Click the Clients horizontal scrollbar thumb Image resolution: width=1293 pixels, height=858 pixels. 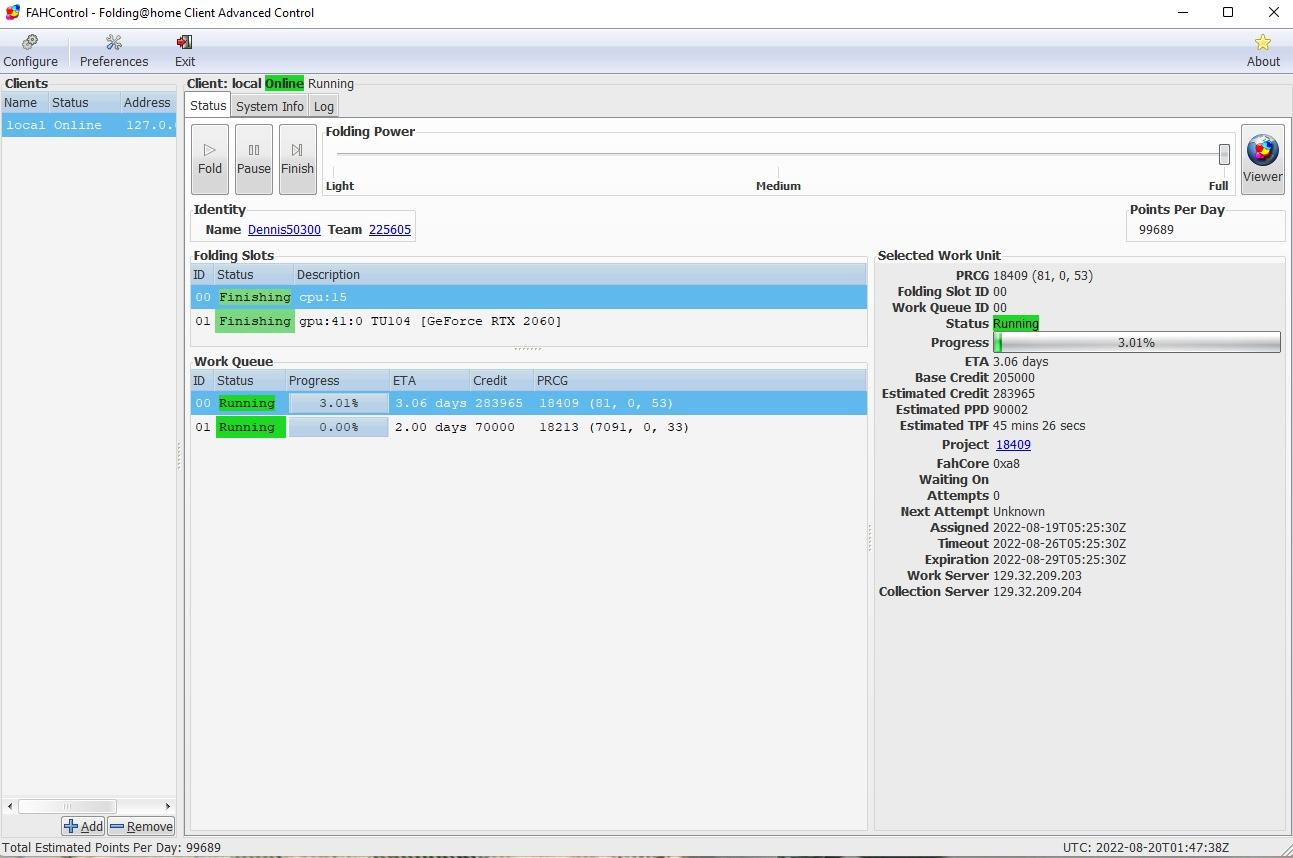(67, 806)
